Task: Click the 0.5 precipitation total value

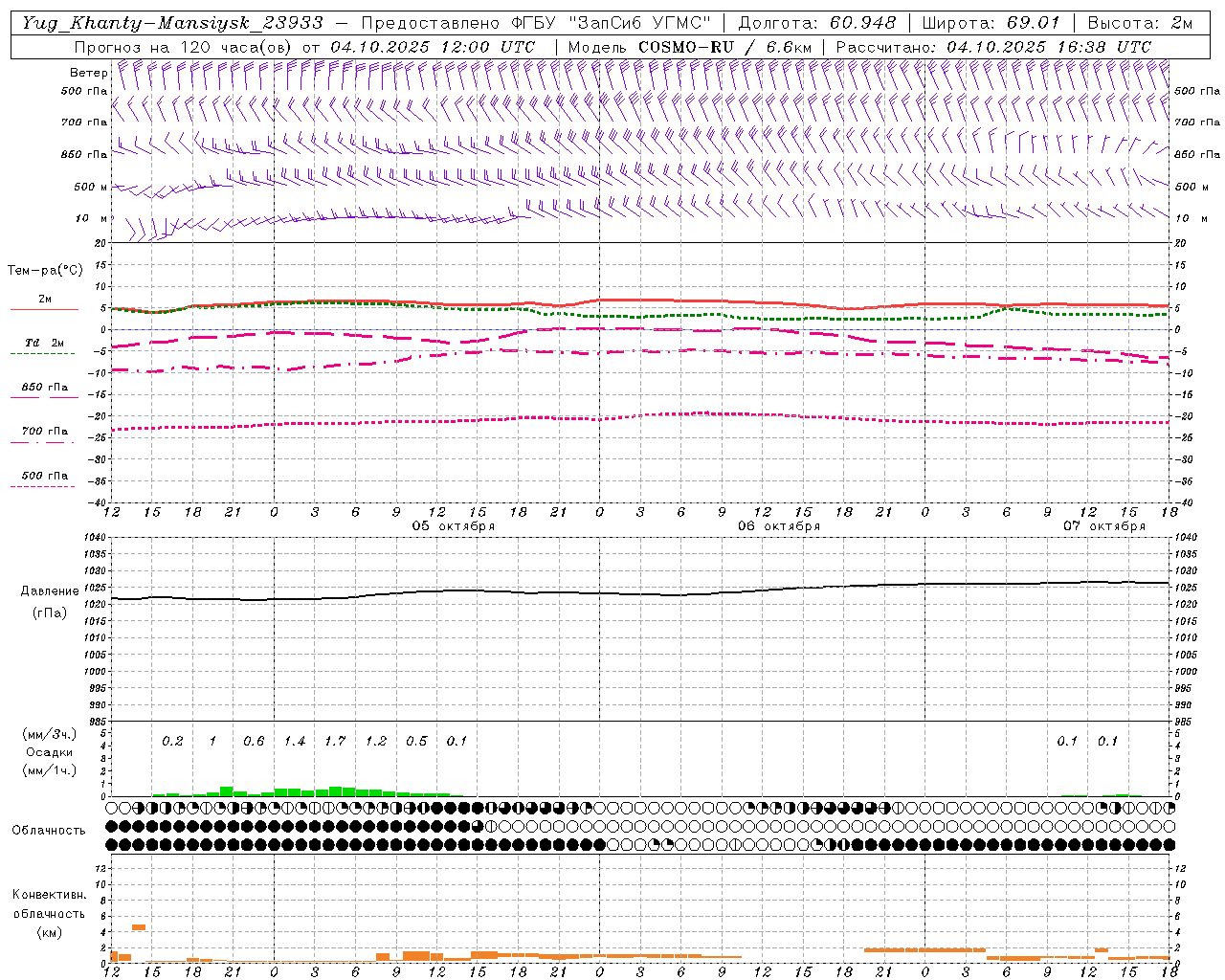Action: (x=416, y=742)
